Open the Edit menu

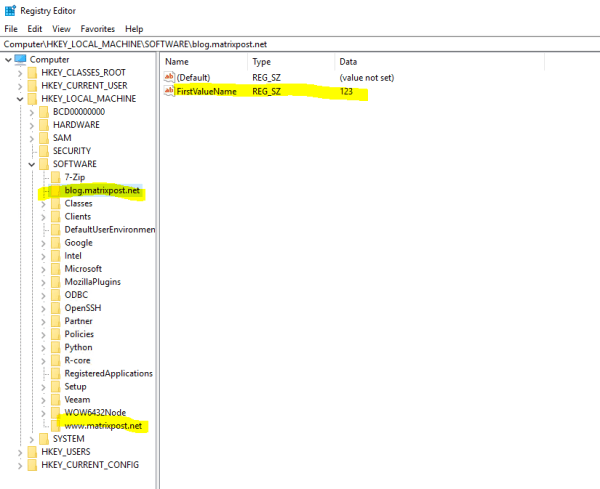pos(34,29)
